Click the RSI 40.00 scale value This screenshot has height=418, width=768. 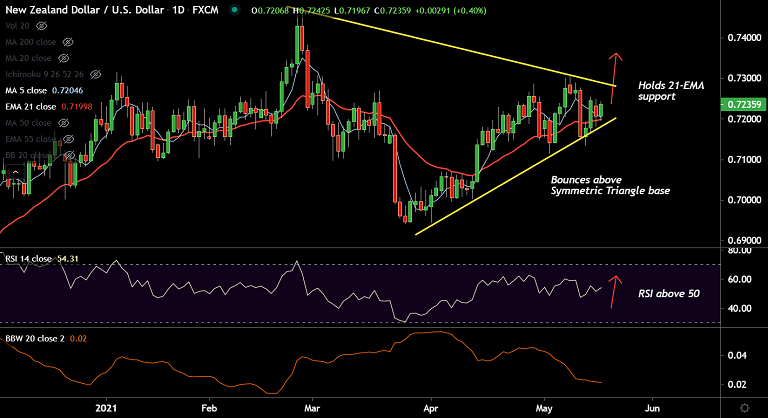click(740, 308)
